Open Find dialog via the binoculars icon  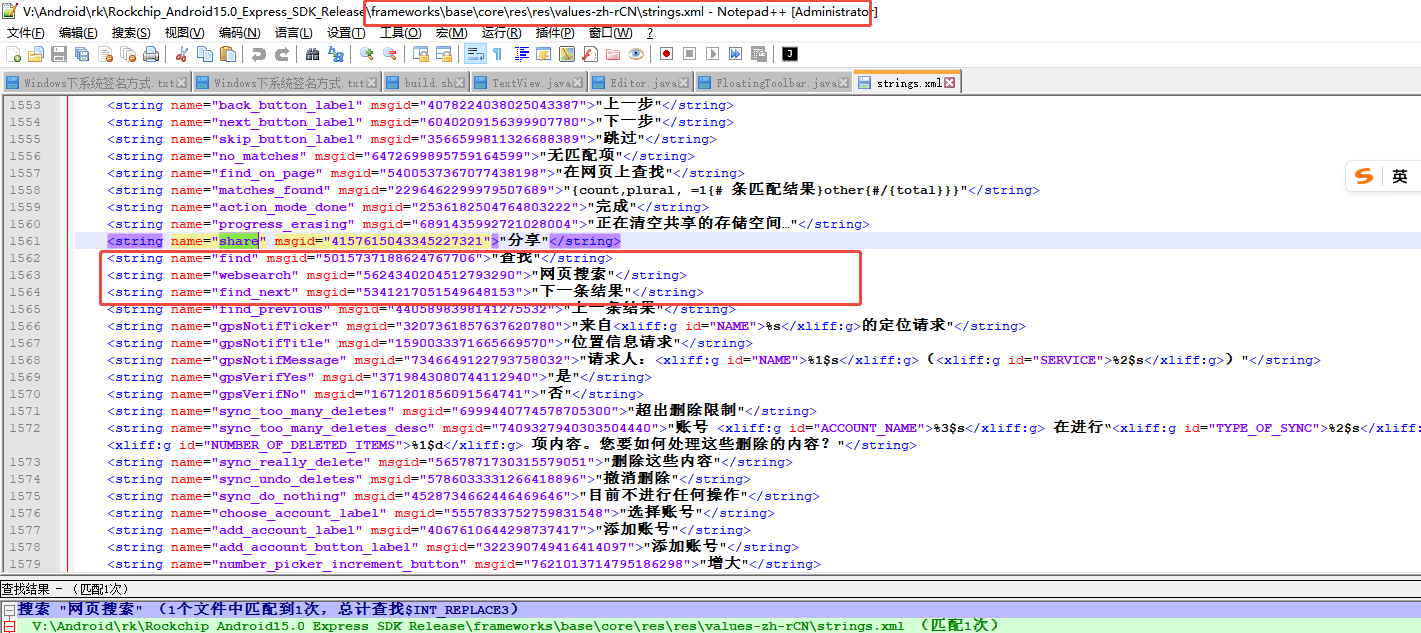(312, 53)
